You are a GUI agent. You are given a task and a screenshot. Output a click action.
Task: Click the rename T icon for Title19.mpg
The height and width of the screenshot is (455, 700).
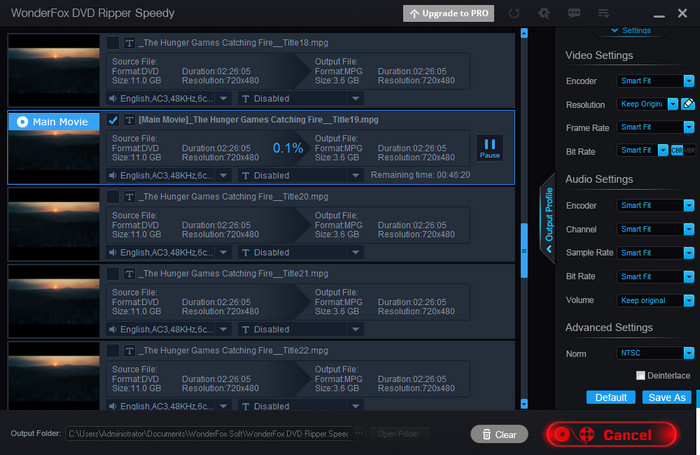pyautogui.click(x=129, y=120)
